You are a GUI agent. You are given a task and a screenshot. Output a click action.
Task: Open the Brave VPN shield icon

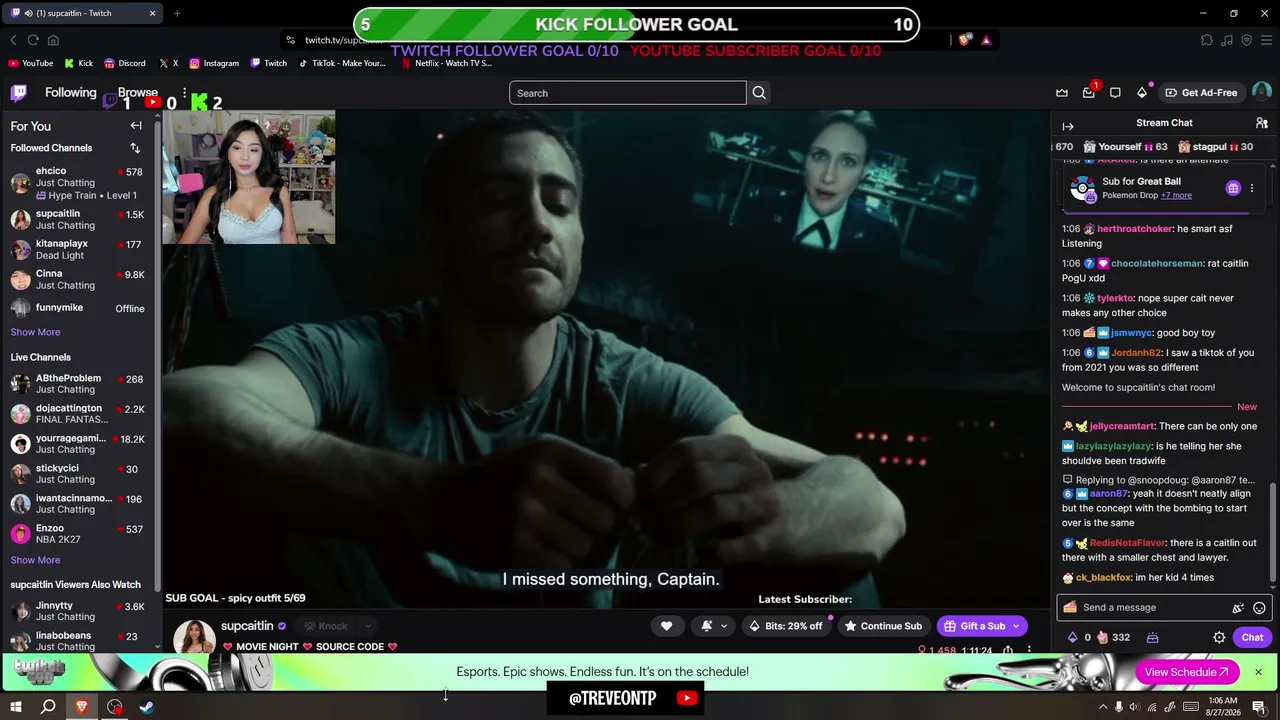pyautogui.click(x=1246, y=40)
